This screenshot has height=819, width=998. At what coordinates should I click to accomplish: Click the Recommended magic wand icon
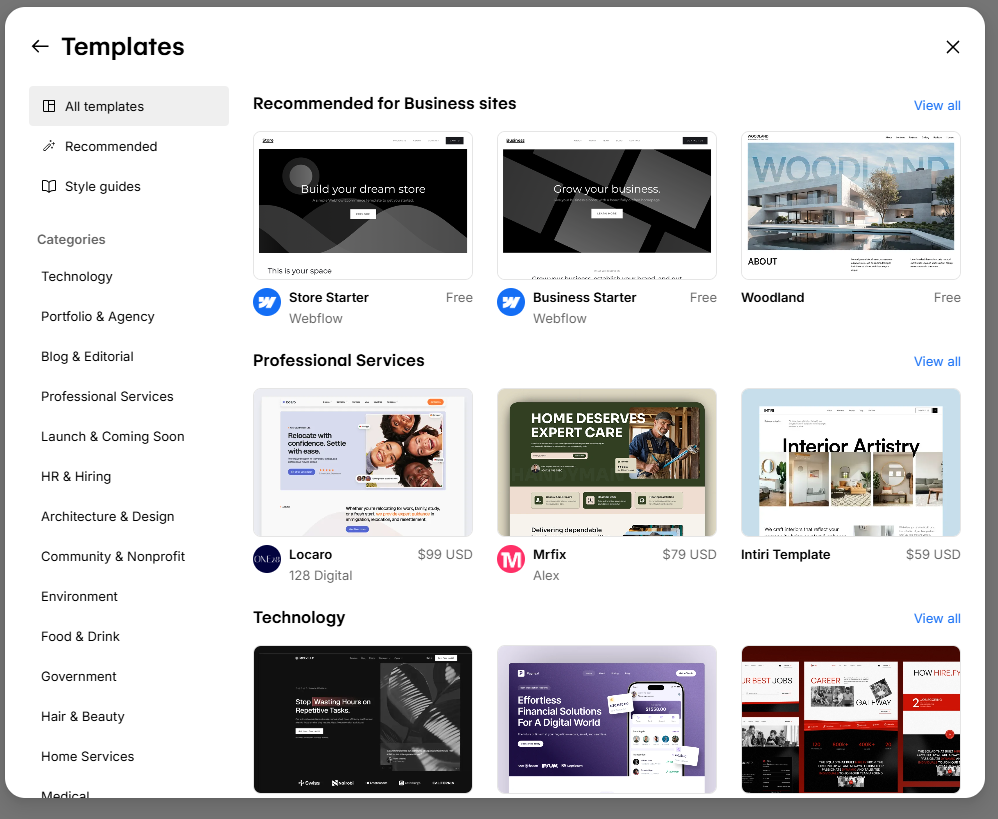tap(49, 146)
